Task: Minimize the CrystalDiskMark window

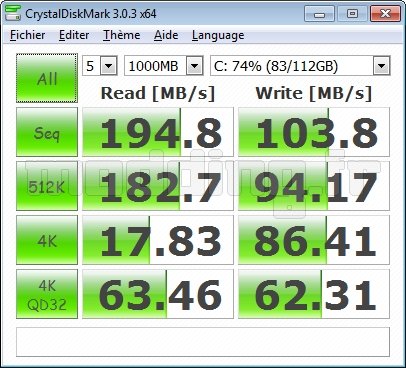Action: click(319, 14)
